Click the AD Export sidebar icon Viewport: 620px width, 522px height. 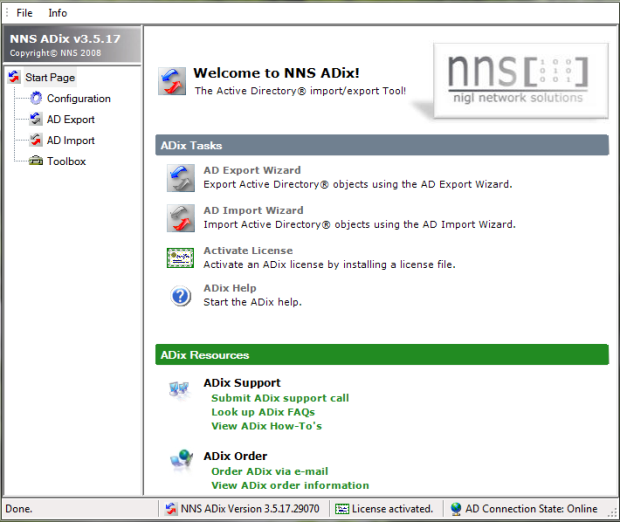36,119
